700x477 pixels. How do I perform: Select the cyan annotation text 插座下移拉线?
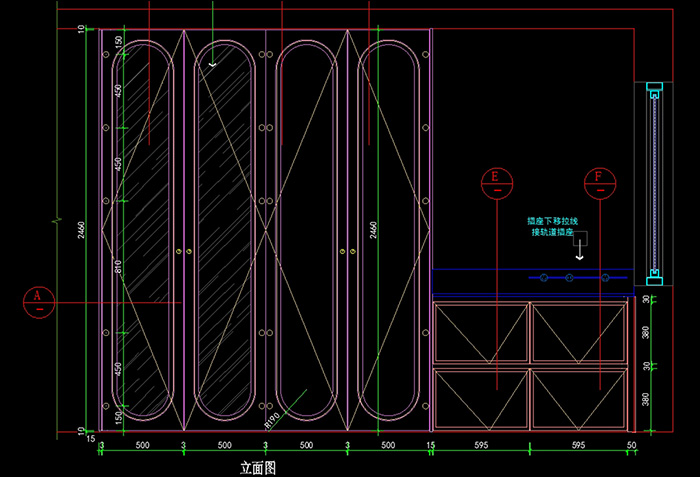552,221
